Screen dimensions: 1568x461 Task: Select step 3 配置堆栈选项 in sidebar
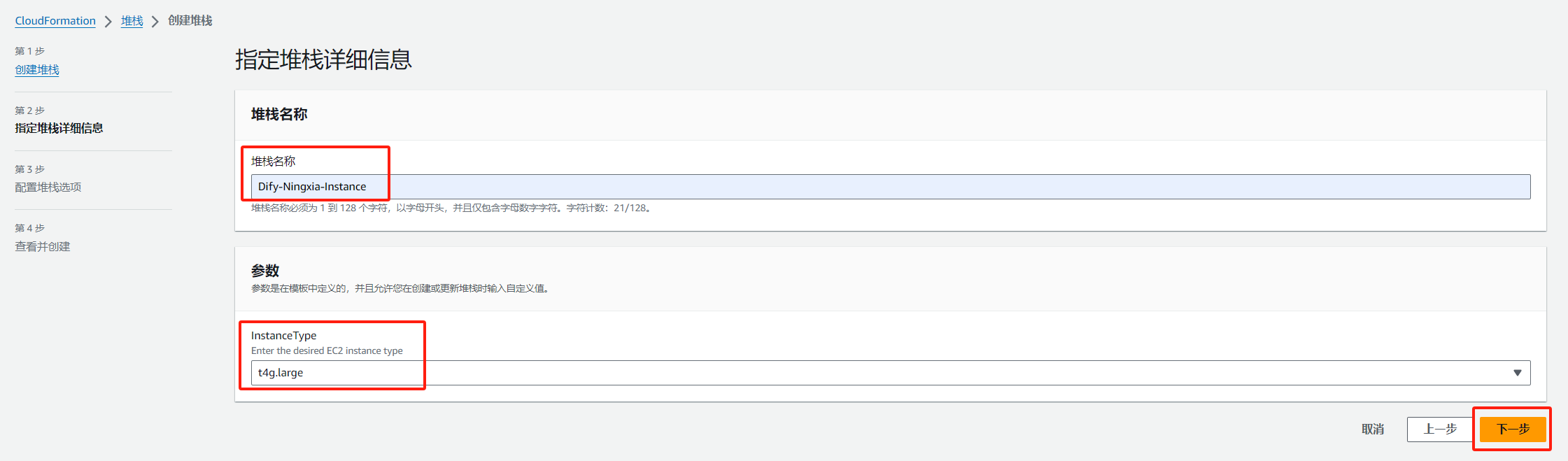click(48, 187)
